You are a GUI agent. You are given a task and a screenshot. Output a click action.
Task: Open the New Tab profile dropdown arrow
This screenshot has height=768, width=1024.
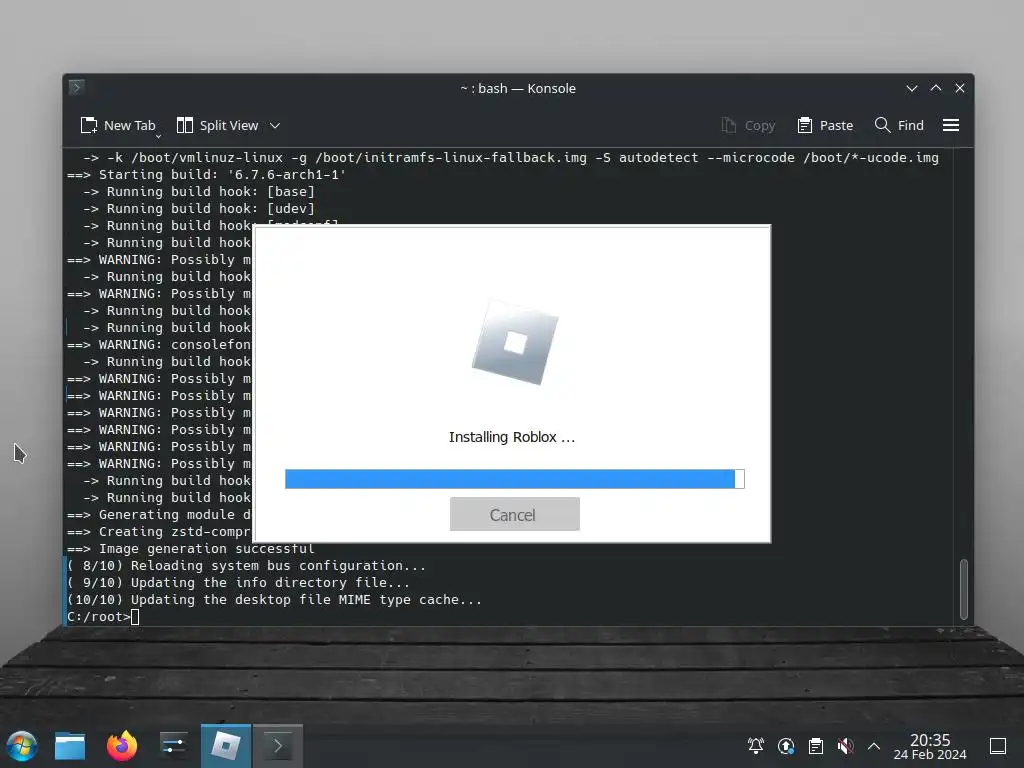click(158, 136)
